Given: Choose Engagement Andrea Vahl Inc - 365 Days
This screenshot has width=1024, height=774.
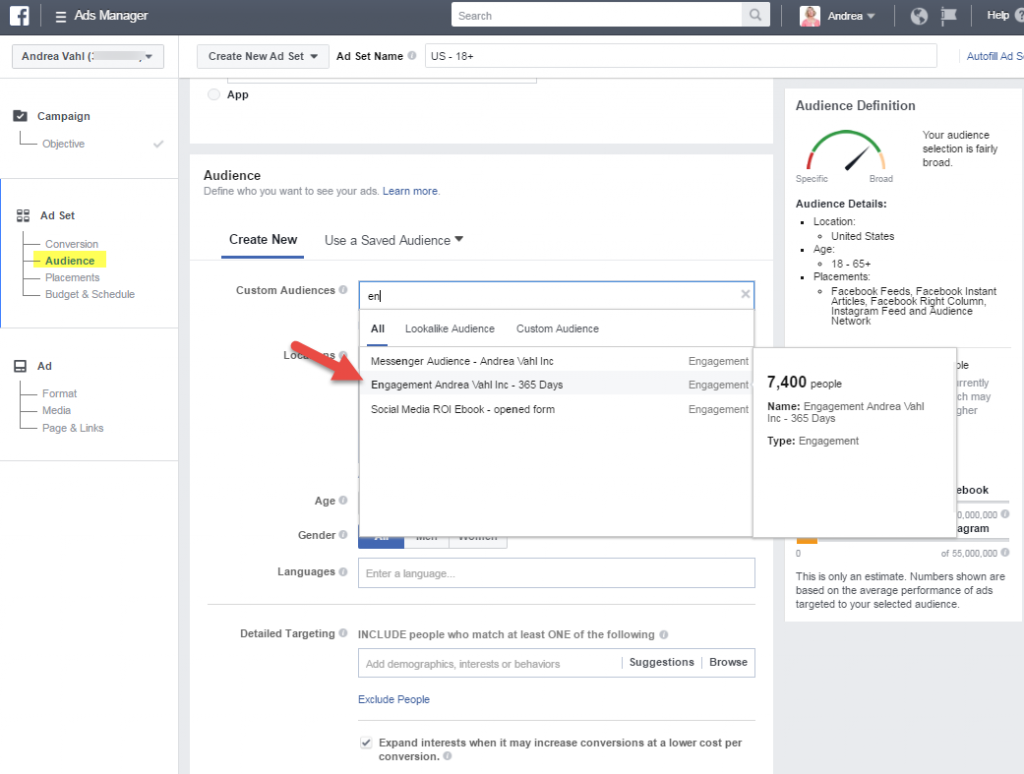Looking at the screenshot, I should click(556, 384).
